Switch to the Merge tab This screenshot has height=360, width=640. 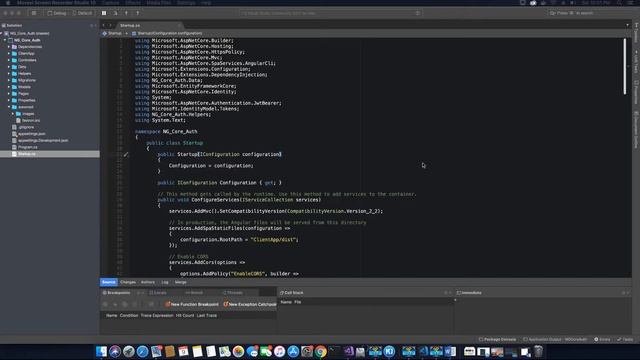click(x=180, y=282)
